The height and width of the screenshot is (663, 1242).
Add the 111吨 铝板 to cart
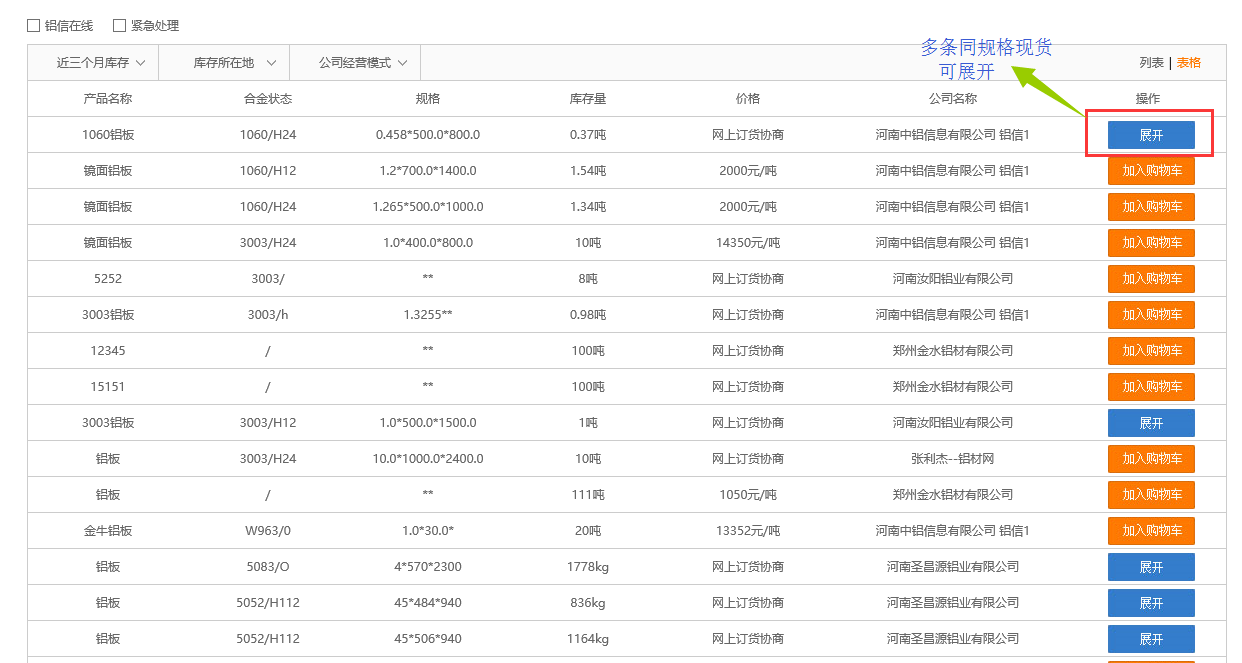click(1151, 495)
